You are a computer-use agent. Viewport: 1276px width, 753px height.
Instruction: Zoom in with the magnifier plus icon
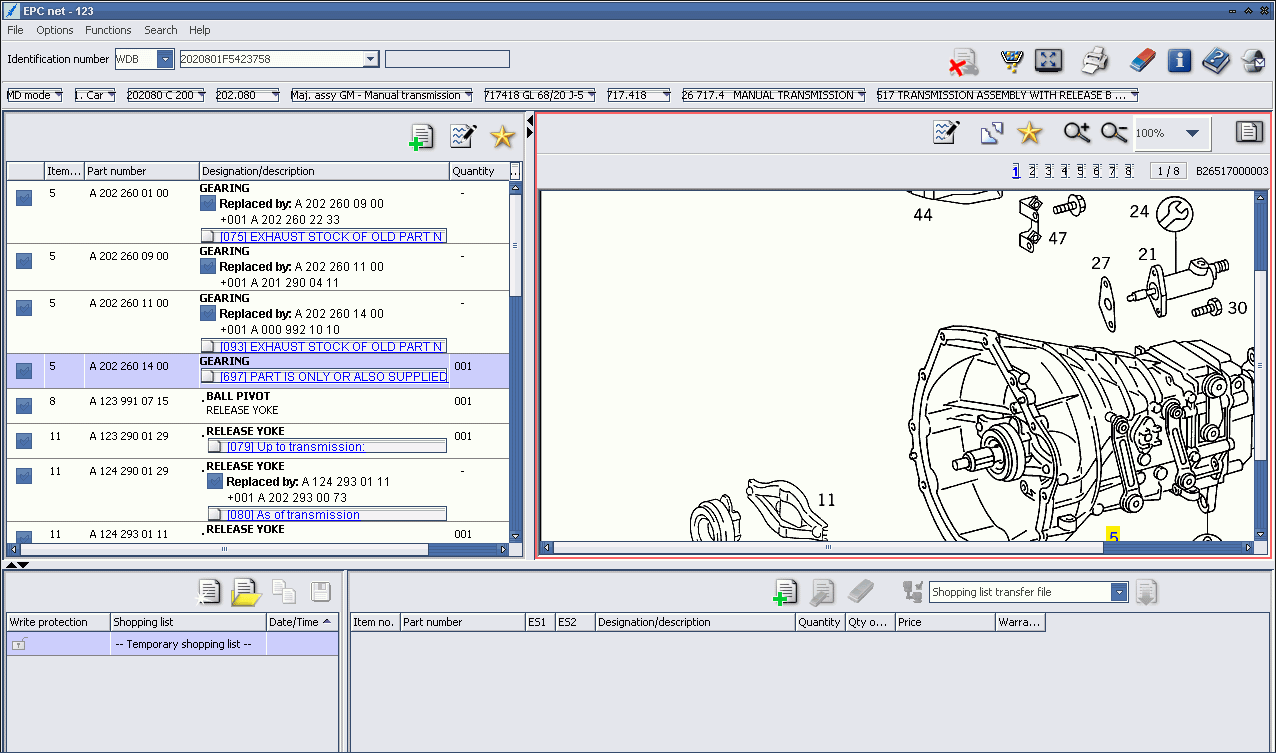tap(1076, 132)
